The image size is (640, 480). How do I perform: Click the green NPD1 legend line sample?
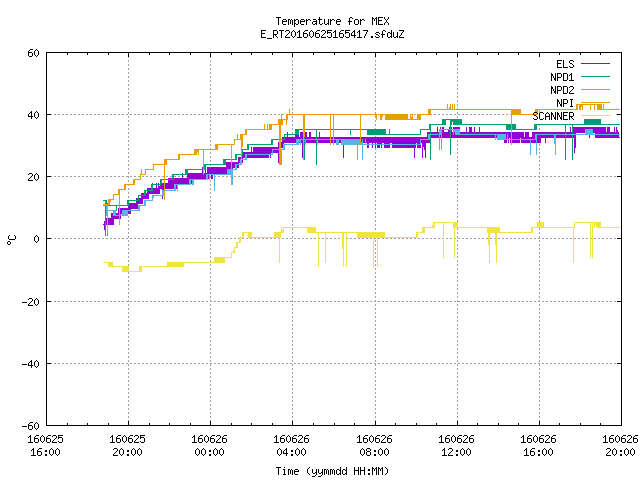(595, 76)
